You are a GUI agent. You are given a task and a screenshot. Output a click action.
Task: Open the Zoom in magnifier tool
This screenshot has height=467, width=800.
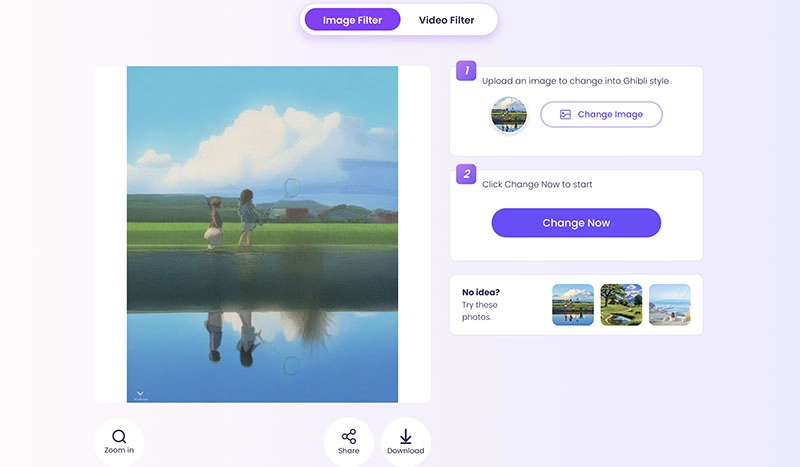[119, 442]
